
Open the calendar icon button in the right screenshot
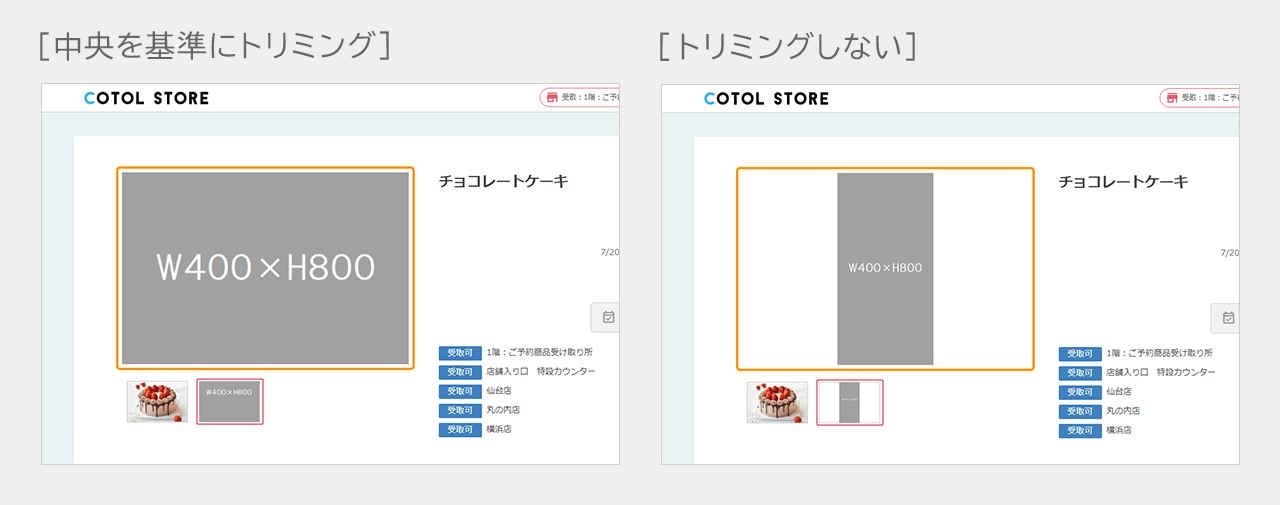(x=1226, y=318)
